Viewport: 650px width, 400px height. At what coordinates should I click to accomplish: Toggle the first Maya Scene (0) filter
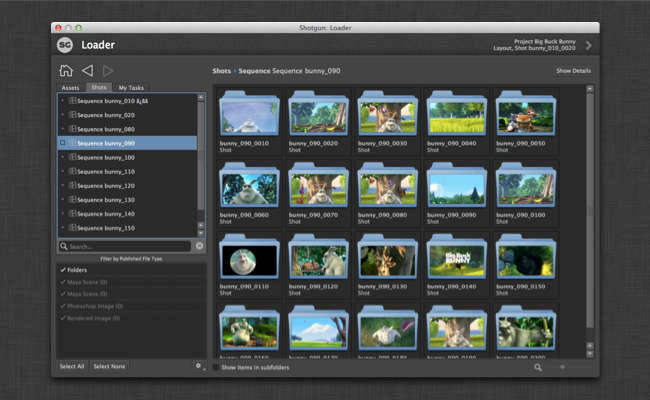point(63,282)
